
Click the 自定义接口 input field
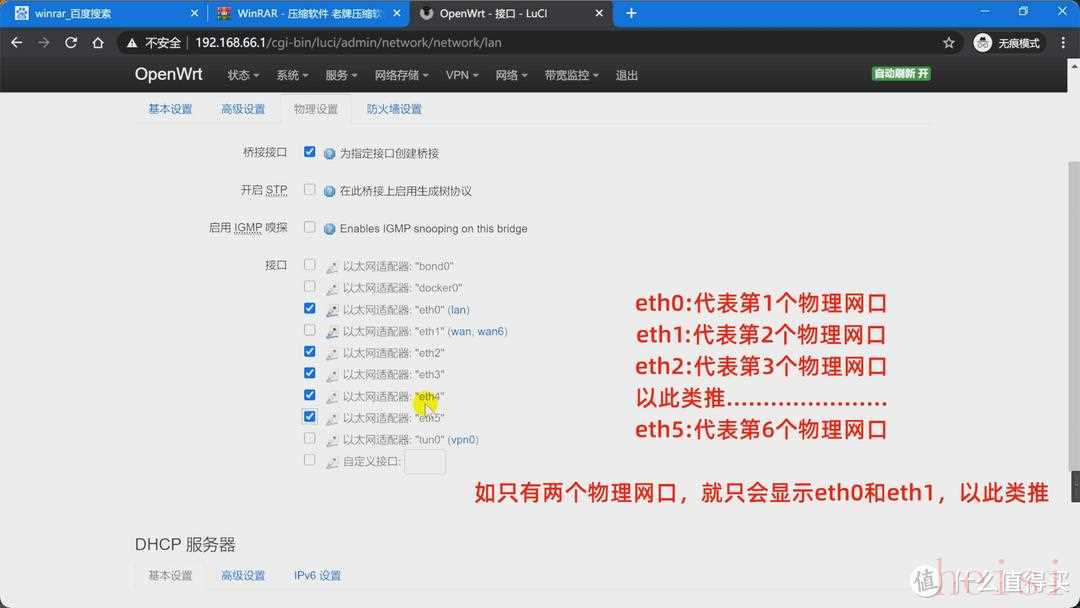tap(425, 461)
